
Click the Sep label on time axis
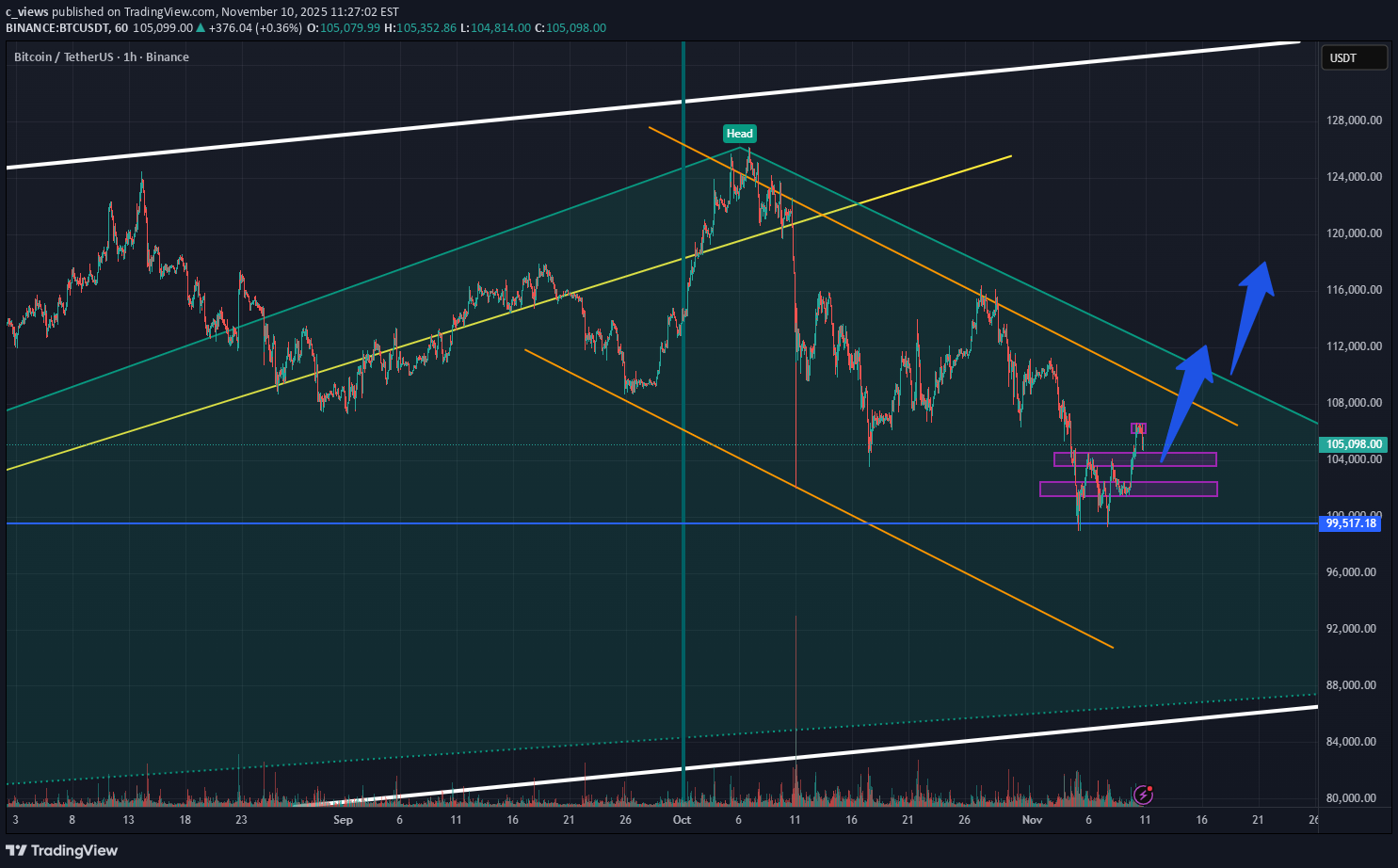pos(343,820)
